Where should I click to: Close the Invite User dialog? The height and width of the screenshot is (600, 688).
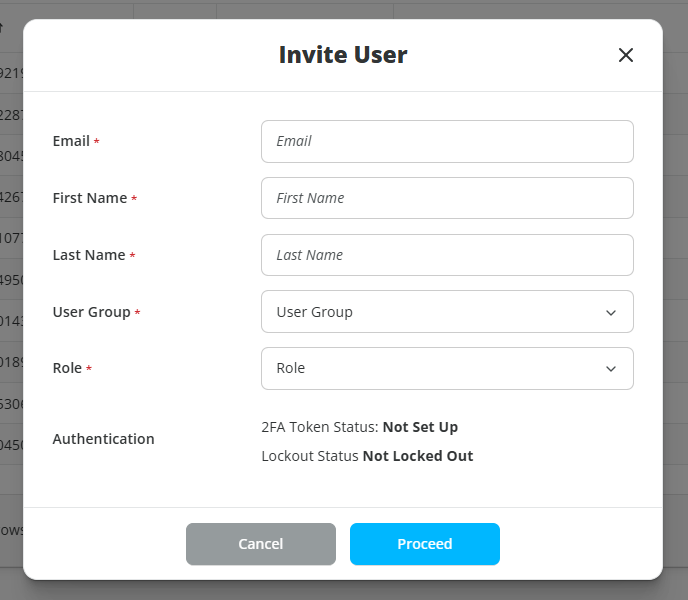pos(626,55)
